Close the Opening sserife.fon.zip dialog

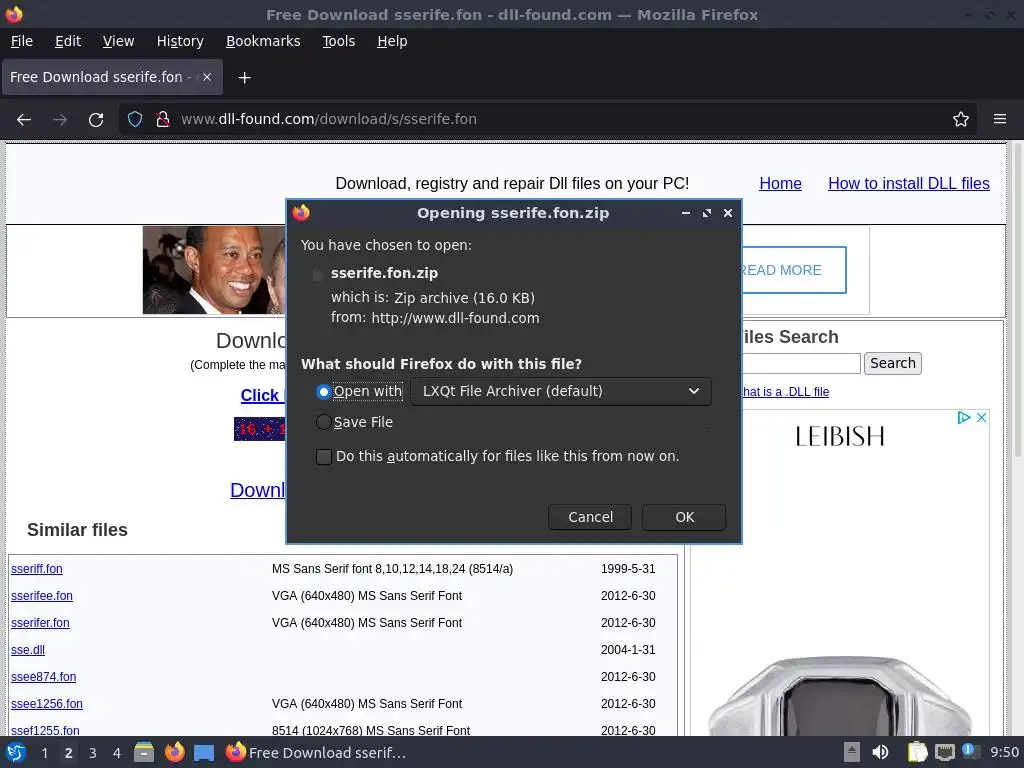[728, 213]
